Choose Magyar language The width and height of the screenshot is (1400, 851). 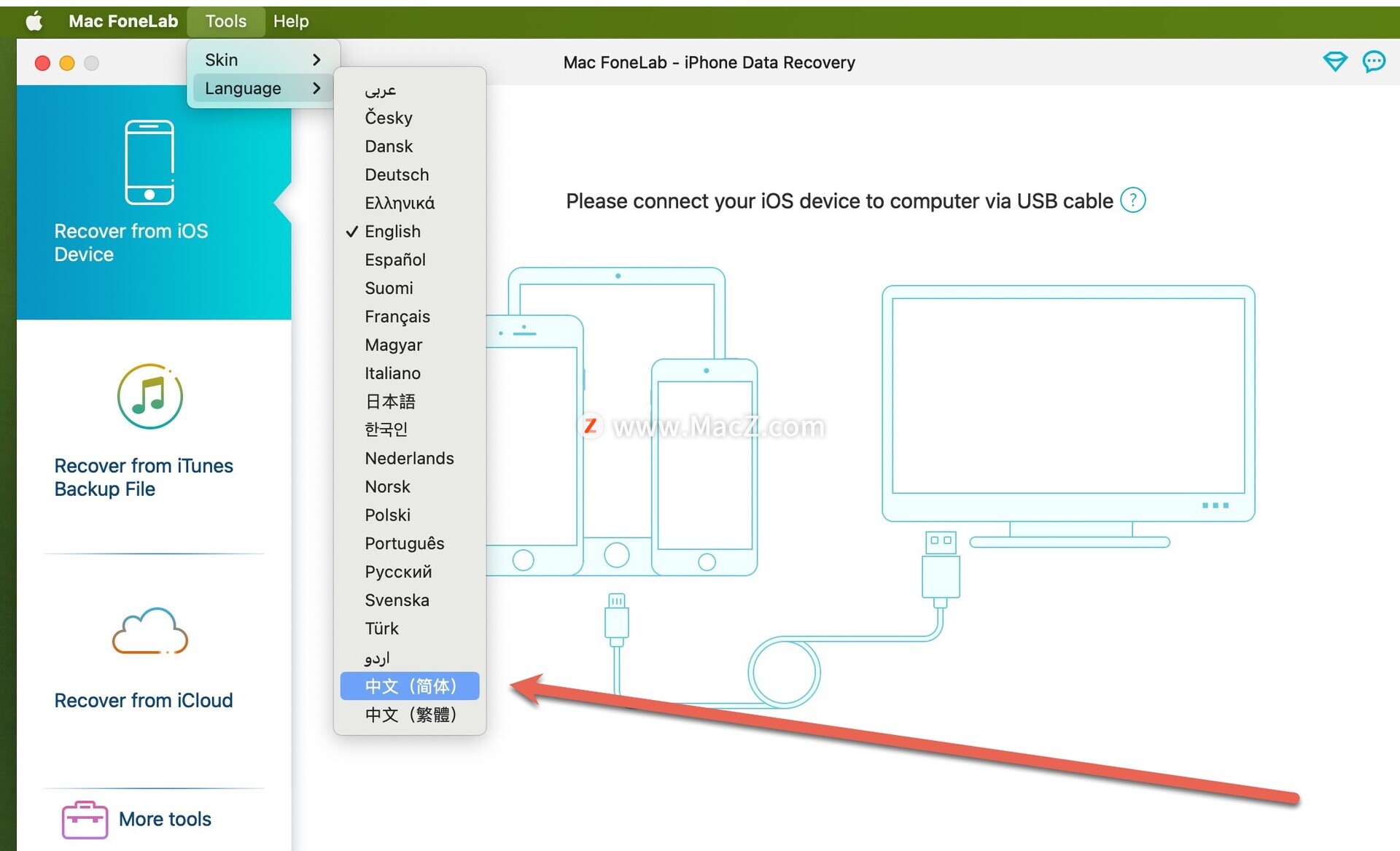[410, 345]
